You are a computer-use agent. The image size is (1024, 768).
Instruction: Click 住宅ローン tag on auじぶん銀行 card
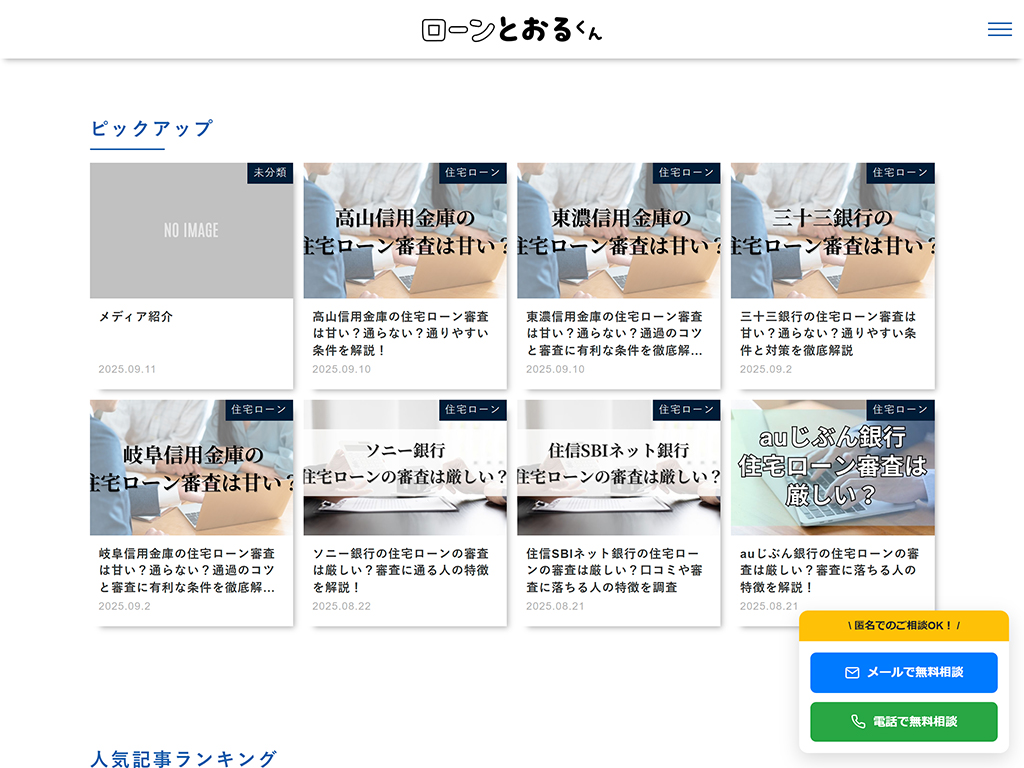[x=900, y=410]
